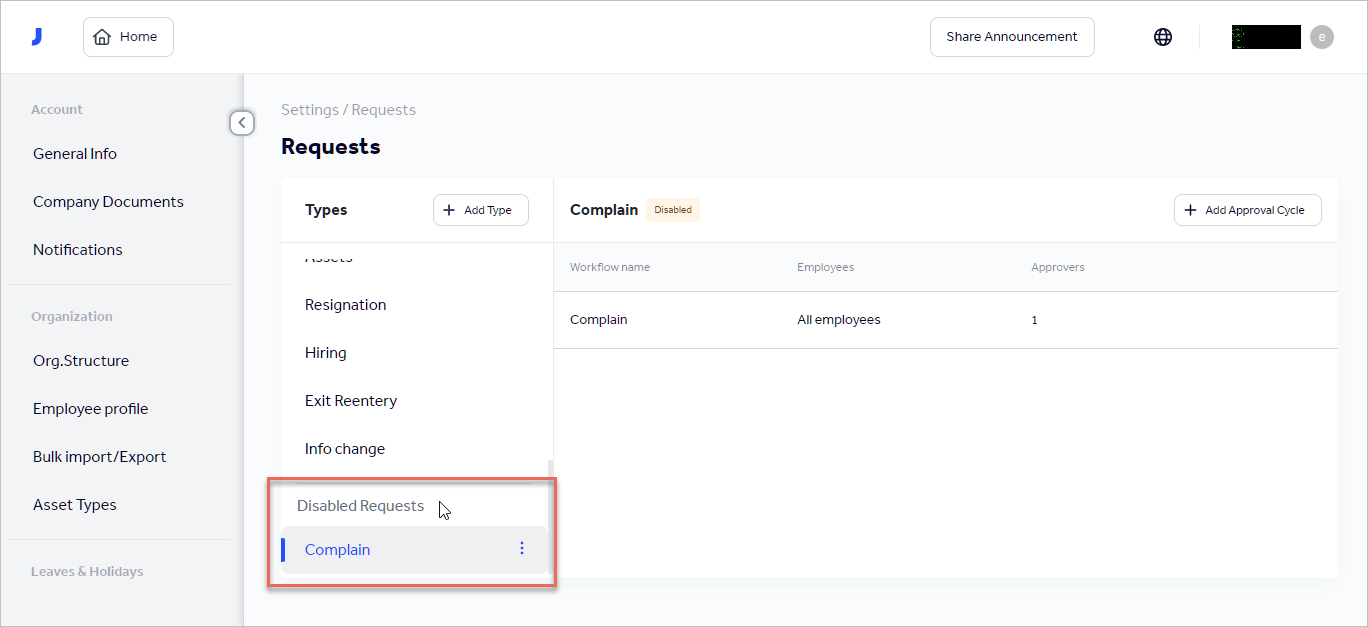The height and width of the screenshot is (627, 1368).
Task: Select the Hiring request type
Action: 325,352
